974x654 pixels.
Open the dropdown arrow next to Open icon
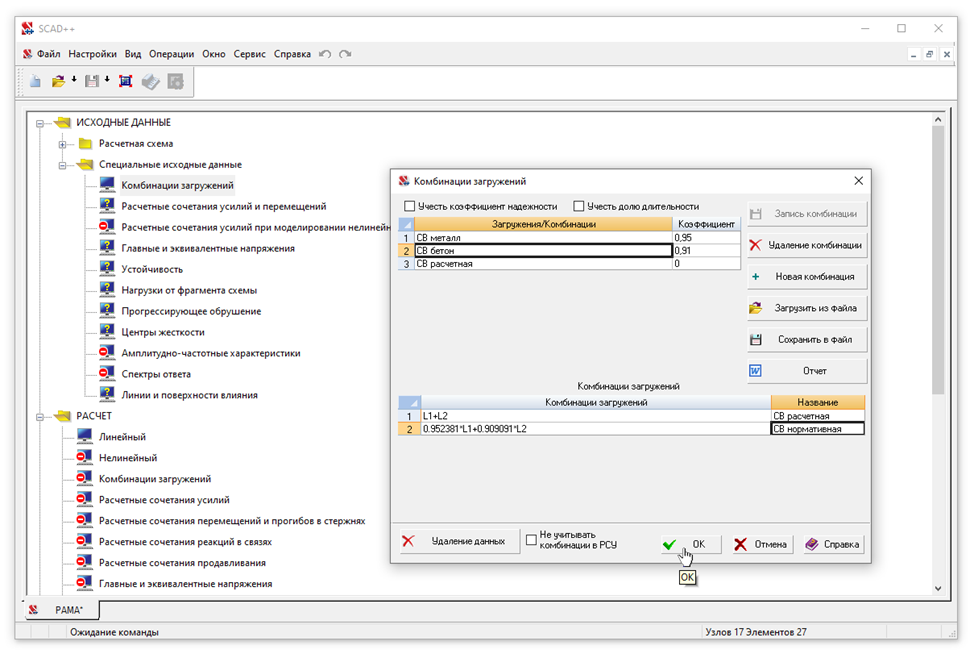coord(74,80)
